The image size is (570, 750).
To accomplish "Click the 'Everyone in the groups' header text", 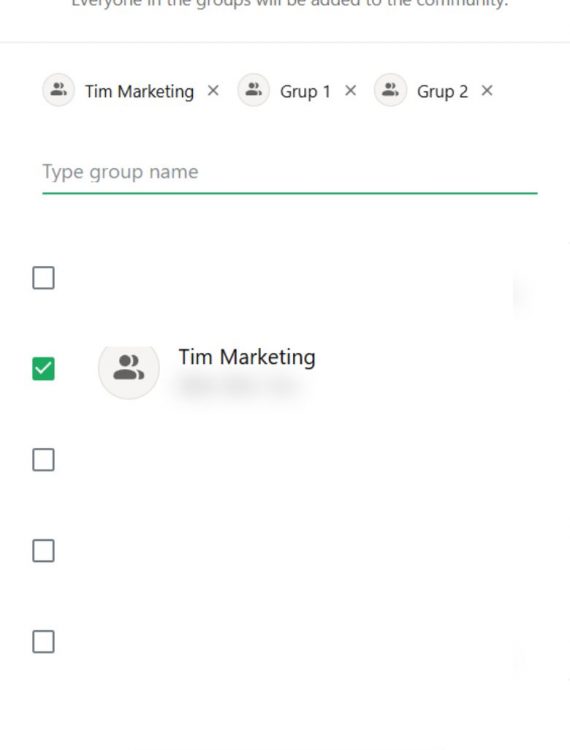I will coord(290,3).
